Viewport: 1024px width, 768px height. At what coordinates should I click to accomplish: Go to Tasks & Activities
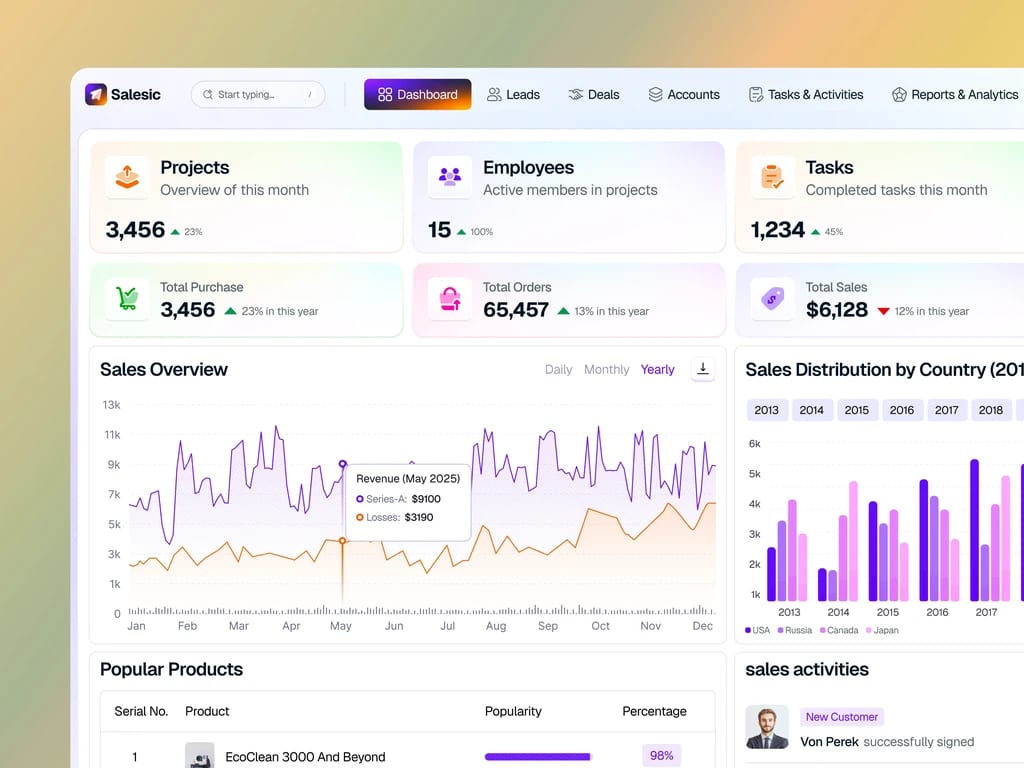click(805, 95)
